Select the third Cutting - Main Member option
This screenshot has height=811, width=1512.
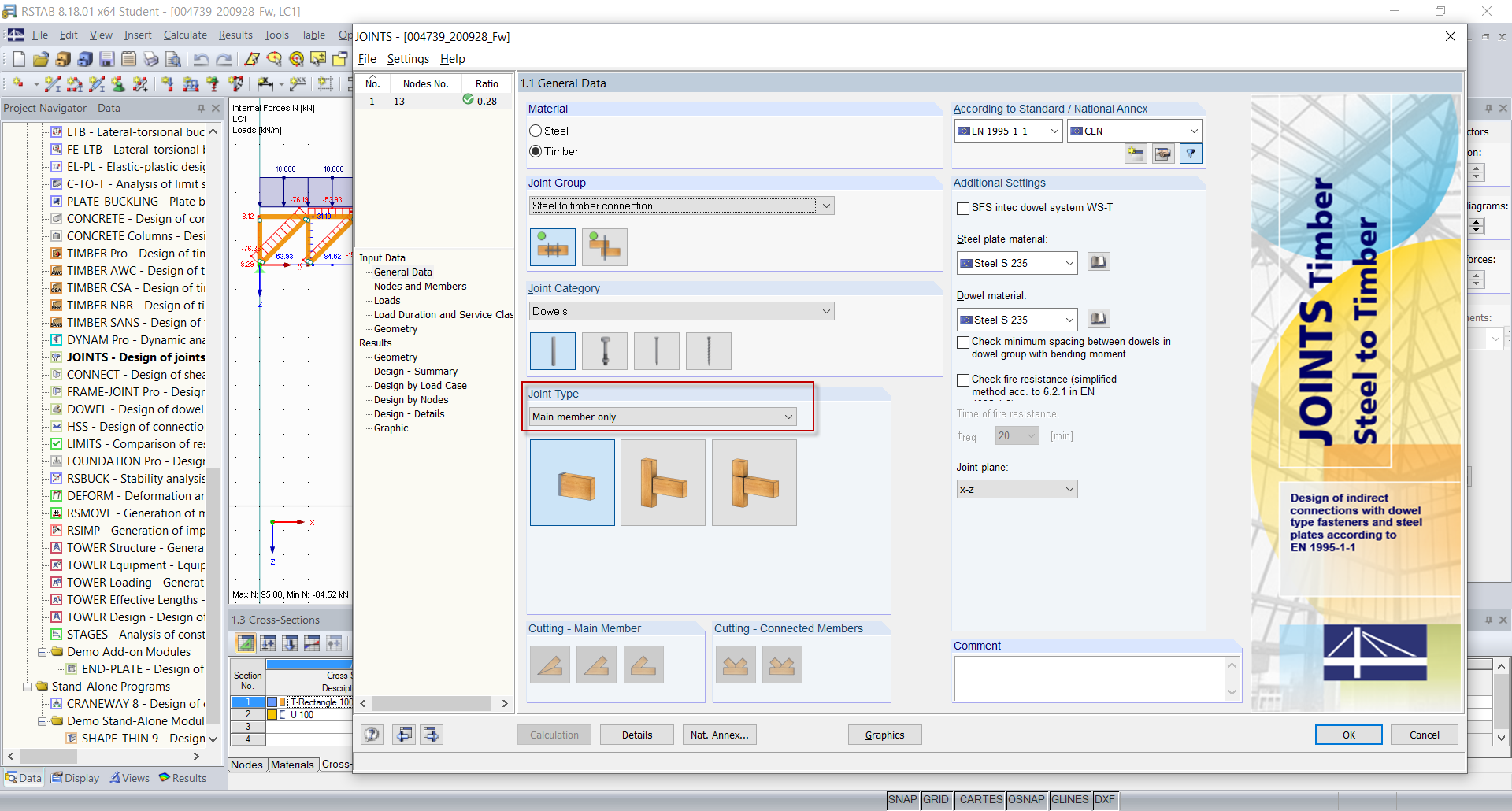point(643,665)
